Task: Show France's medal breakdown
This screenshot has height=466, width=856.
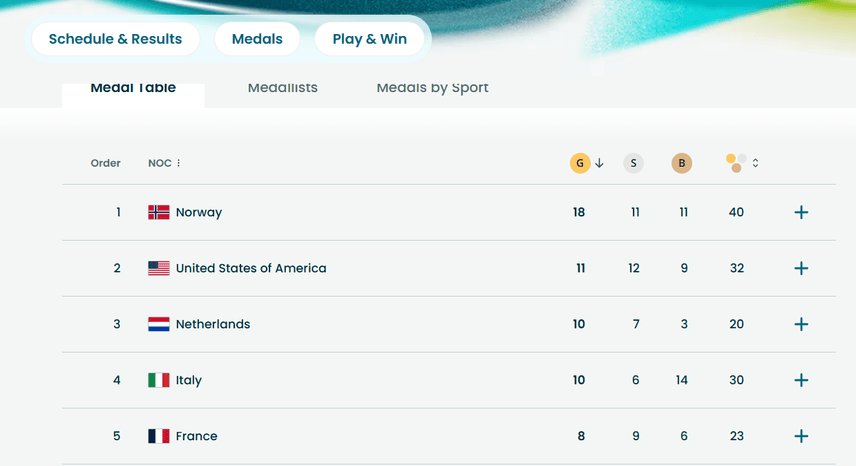Action: [x=800, y=436]
